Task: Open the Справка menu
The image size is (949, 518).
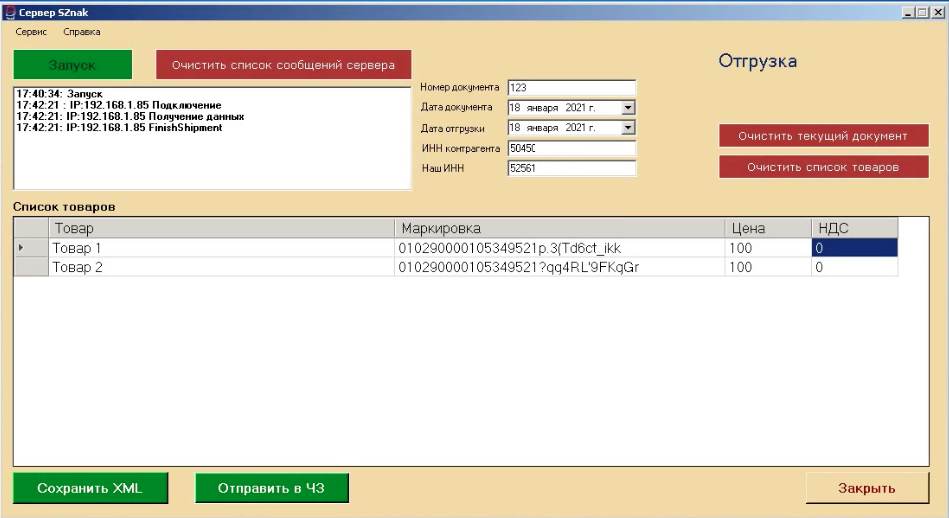Action: (x=82, y=32)
